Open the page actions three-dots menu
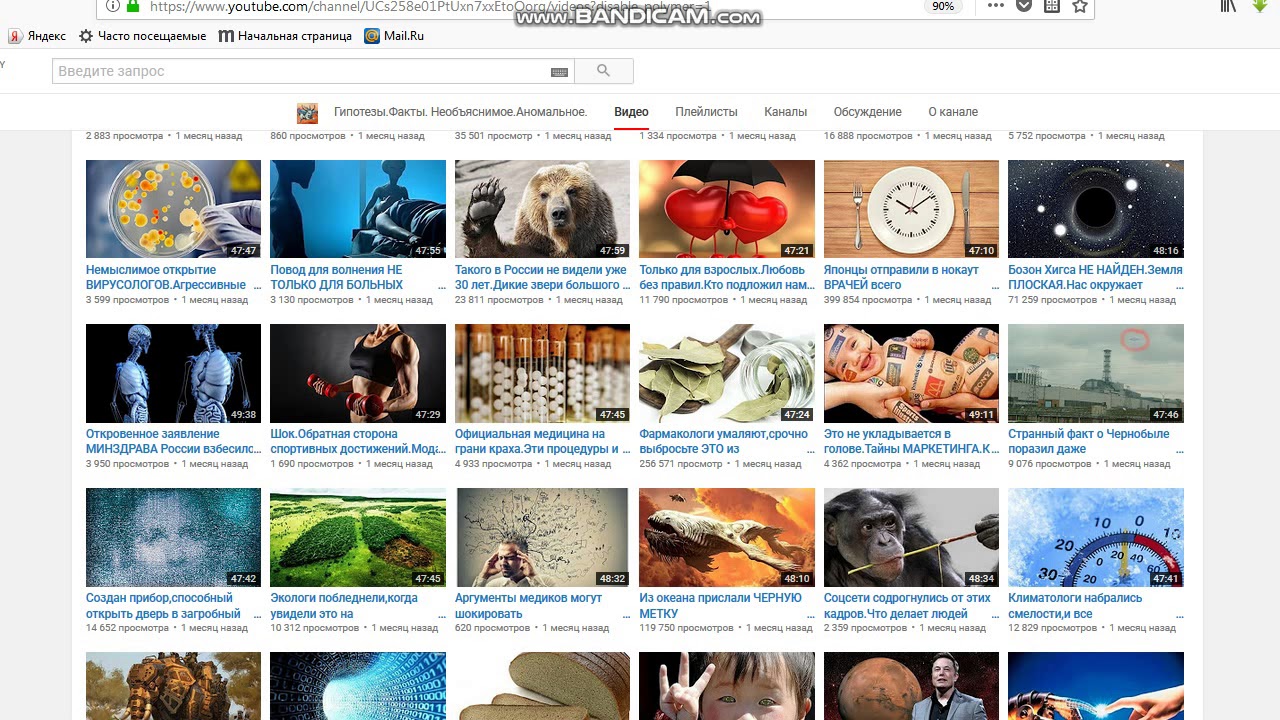The image size is (1280, 720). point(995,6)
